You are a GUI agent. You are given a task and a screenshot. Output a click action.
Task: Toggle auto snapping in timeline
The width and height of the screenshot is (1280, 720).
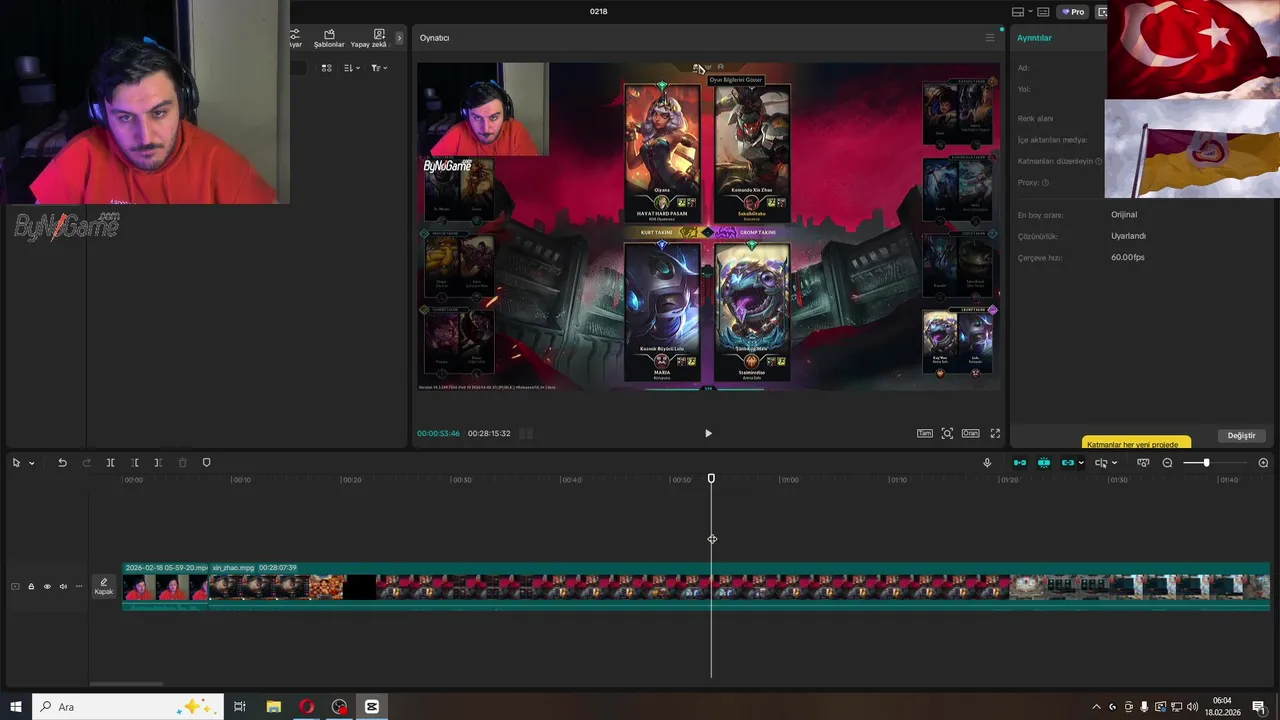pyautogui.click(x=1044, y=463)
